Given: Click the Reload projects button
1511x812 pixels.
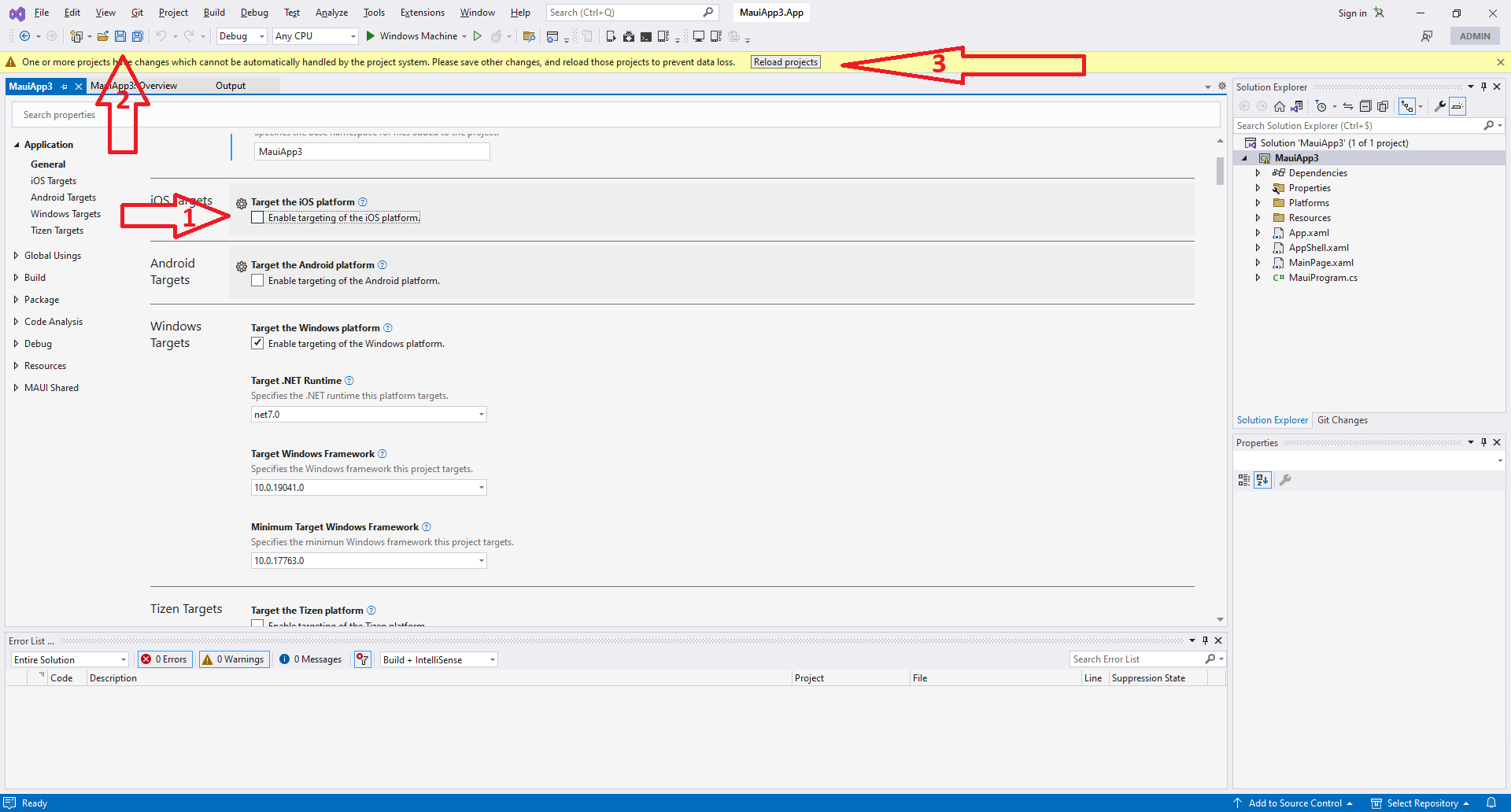Looking at the screenshot, I should click(x=785, y=61).
